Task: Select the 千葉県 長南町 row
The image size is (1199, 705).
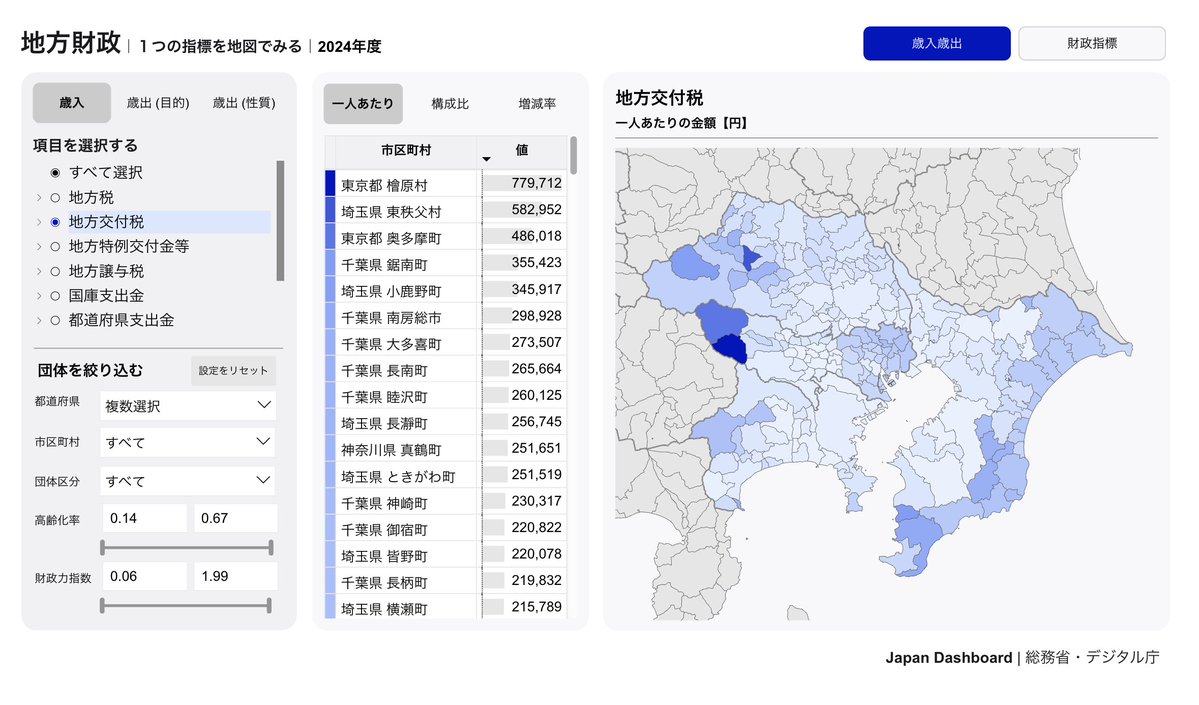Action: coord(446,369)
